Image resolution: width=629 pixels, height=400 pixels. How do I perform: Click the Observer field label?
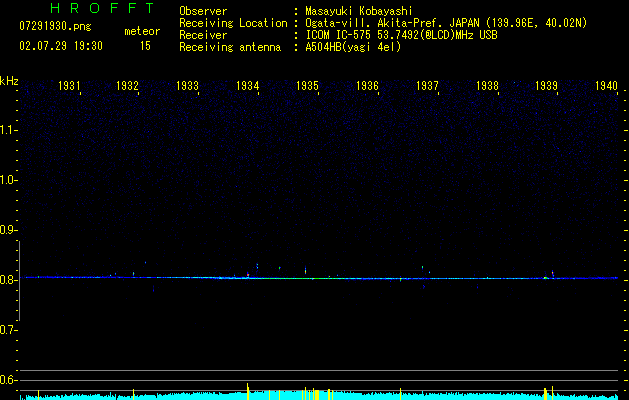click(203, 11)
